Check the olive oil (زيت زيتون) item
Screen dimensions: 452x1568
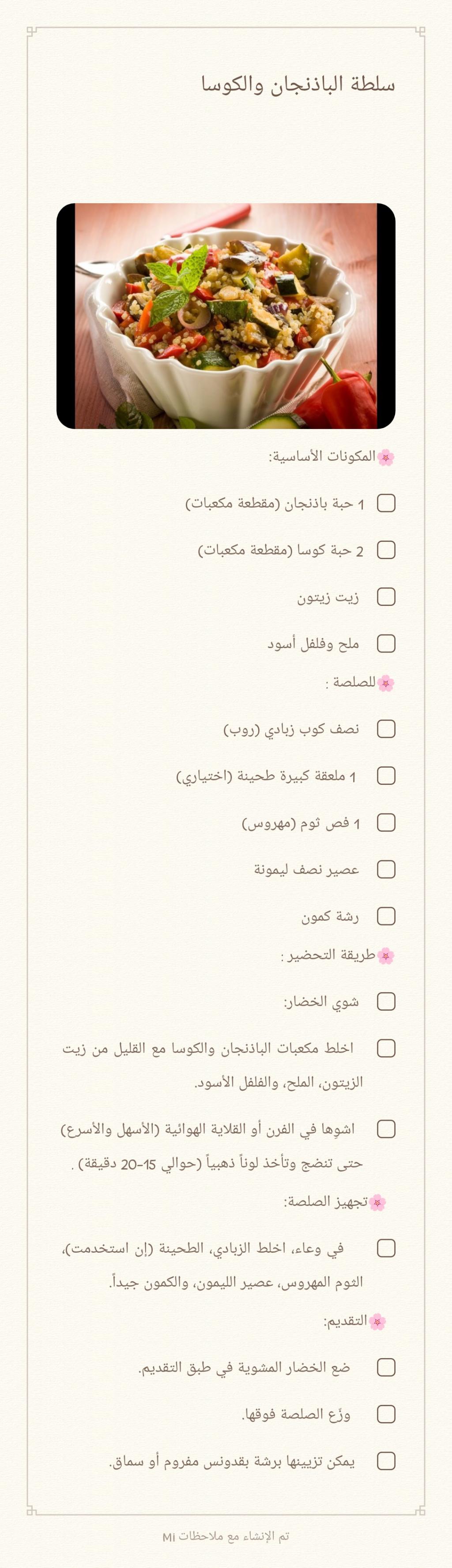pyautogui.click(x=386, y=597)
